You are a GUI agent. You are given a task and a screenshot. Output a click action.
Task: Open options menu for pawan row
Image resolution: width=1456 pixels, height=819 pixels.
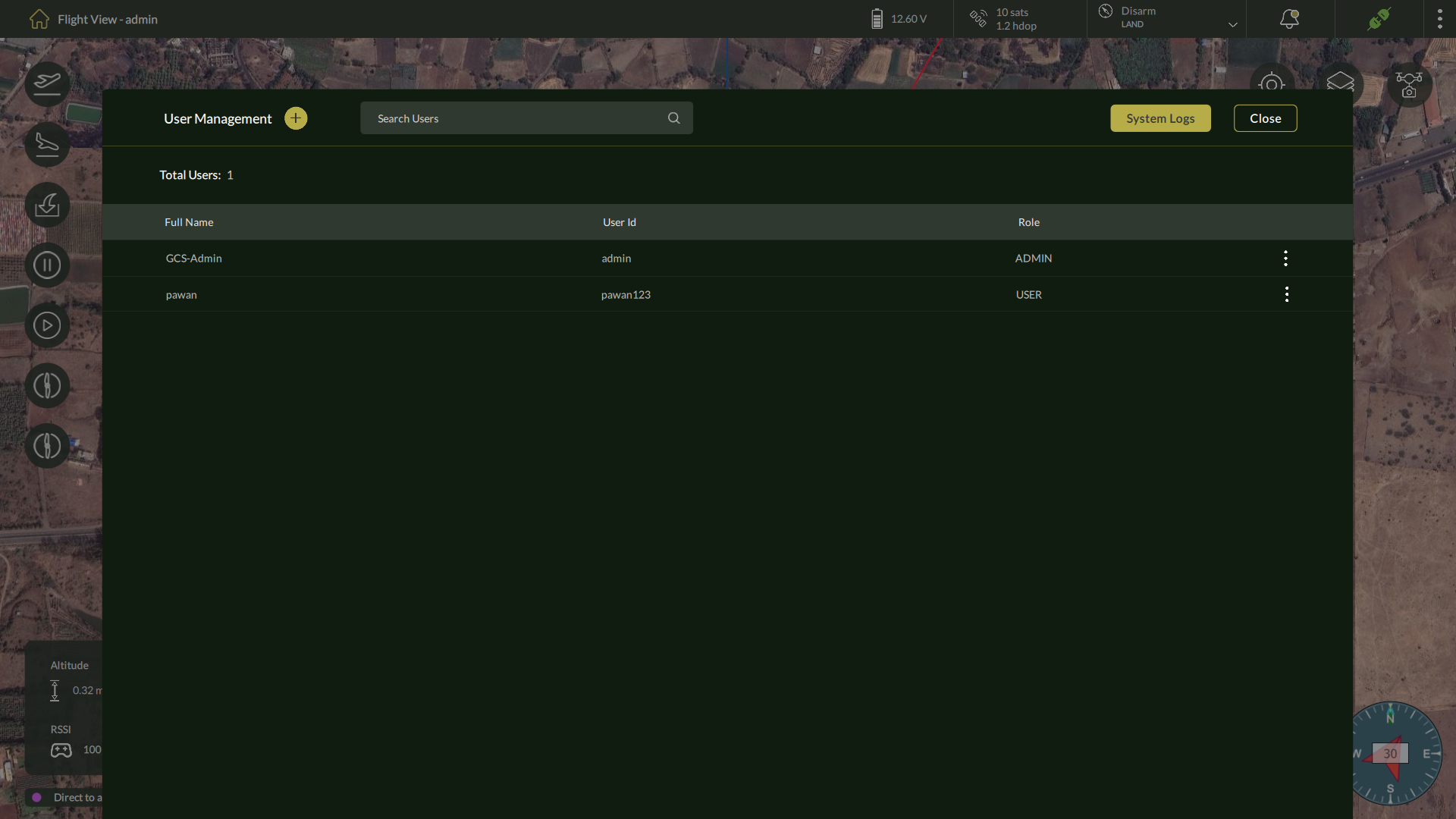click(x=1286, y=294)
